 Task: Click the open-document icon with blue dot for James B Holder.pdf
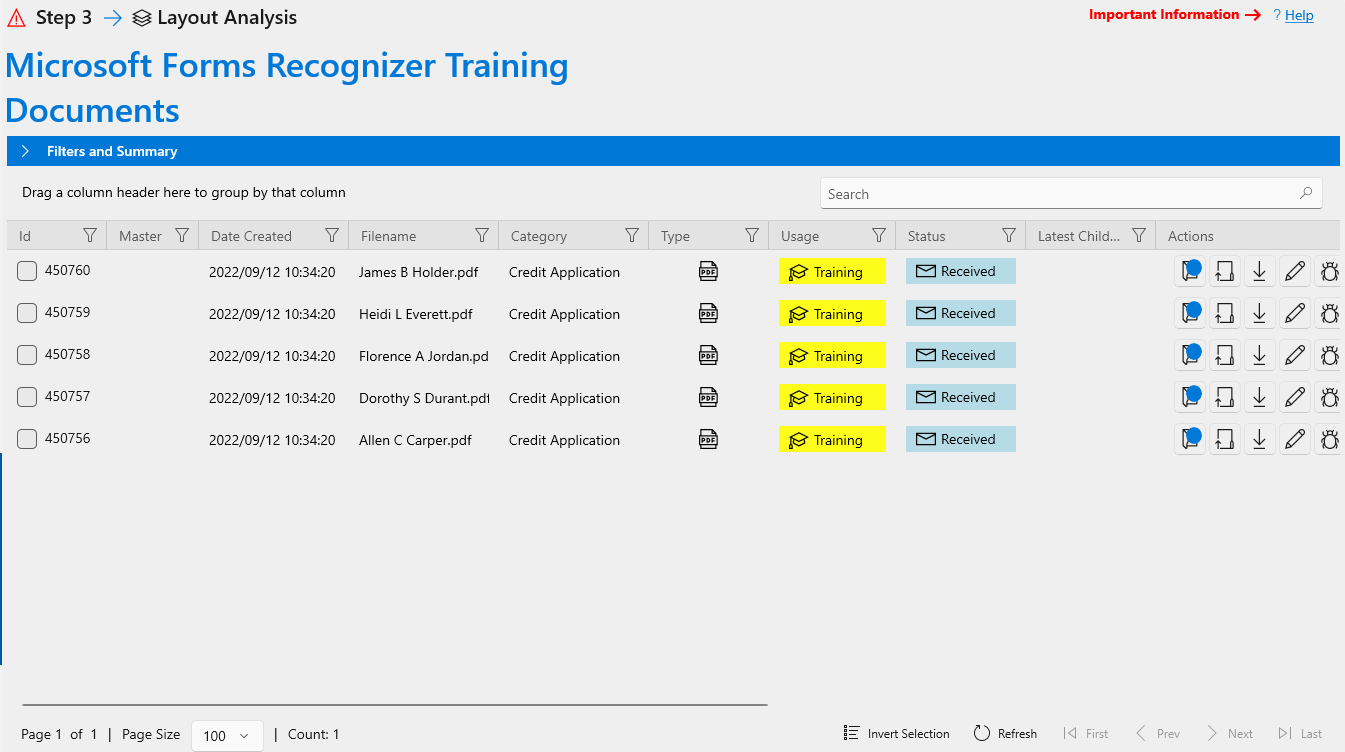[x=1189, y=271]
